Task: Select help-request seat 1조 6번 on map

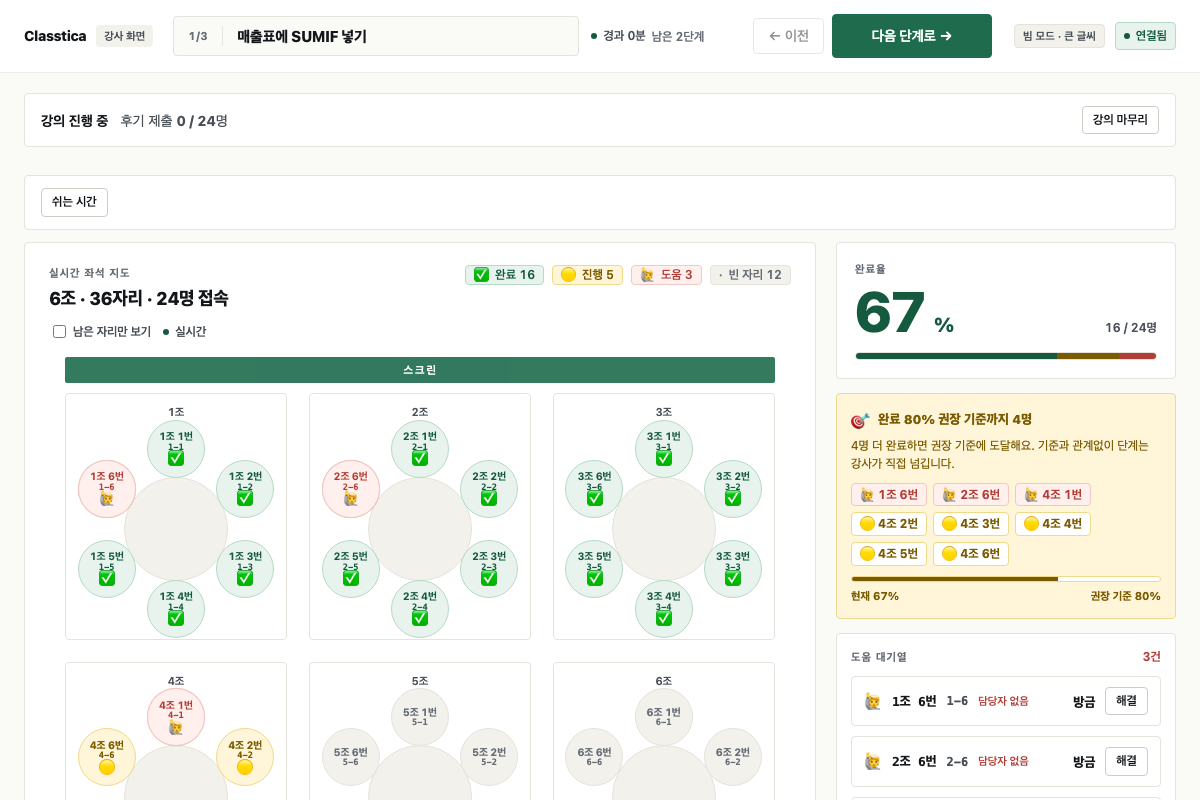Action: coord(107,489)
